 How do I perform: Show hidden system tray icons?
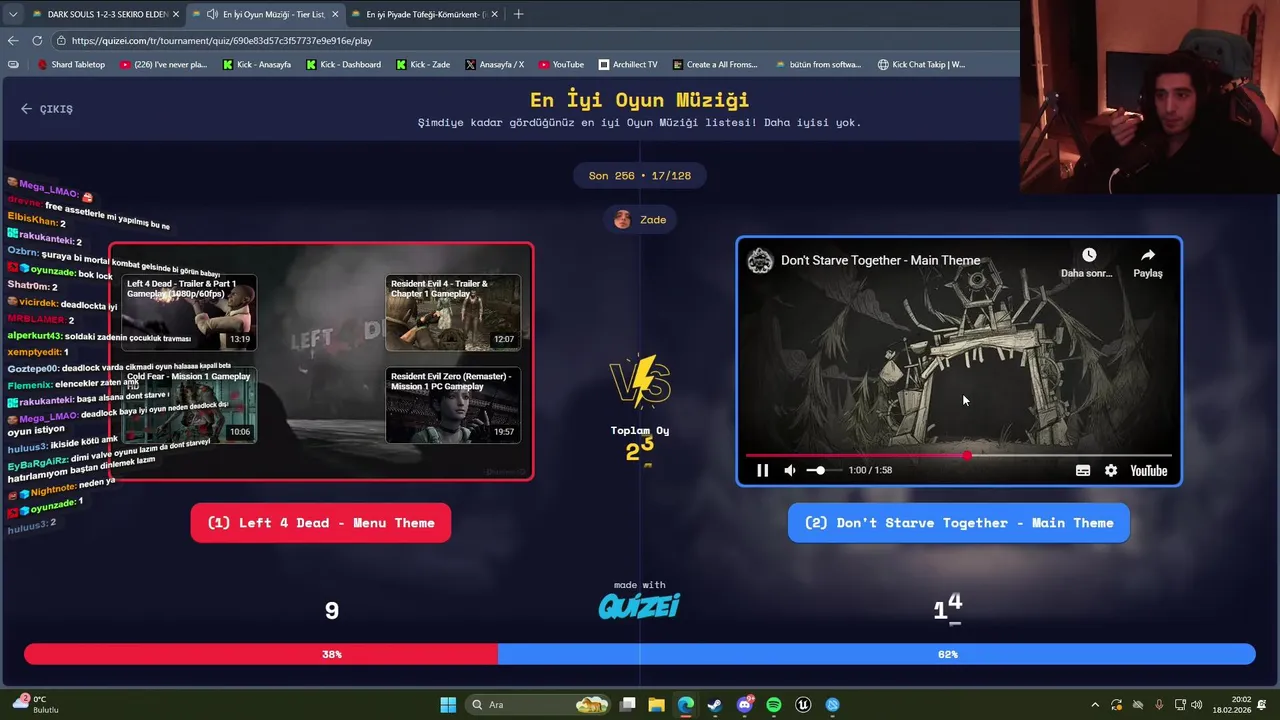pyautogui.click(x=1095, y=705)
